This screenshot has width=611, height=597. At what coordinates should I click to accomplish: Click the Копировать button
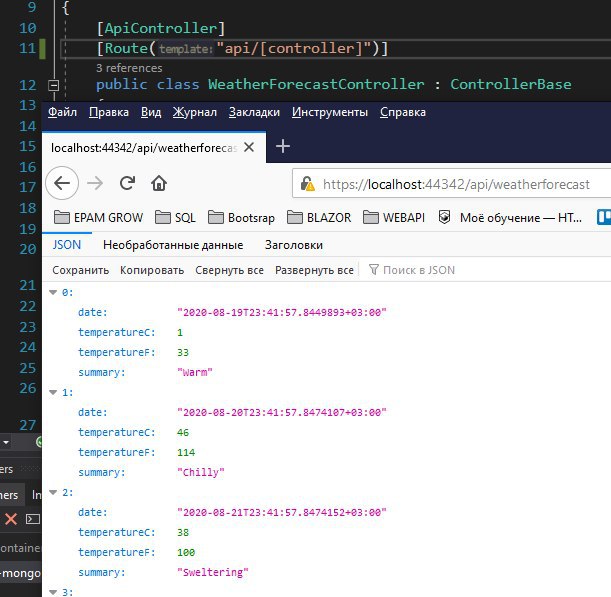click(152, 270)
